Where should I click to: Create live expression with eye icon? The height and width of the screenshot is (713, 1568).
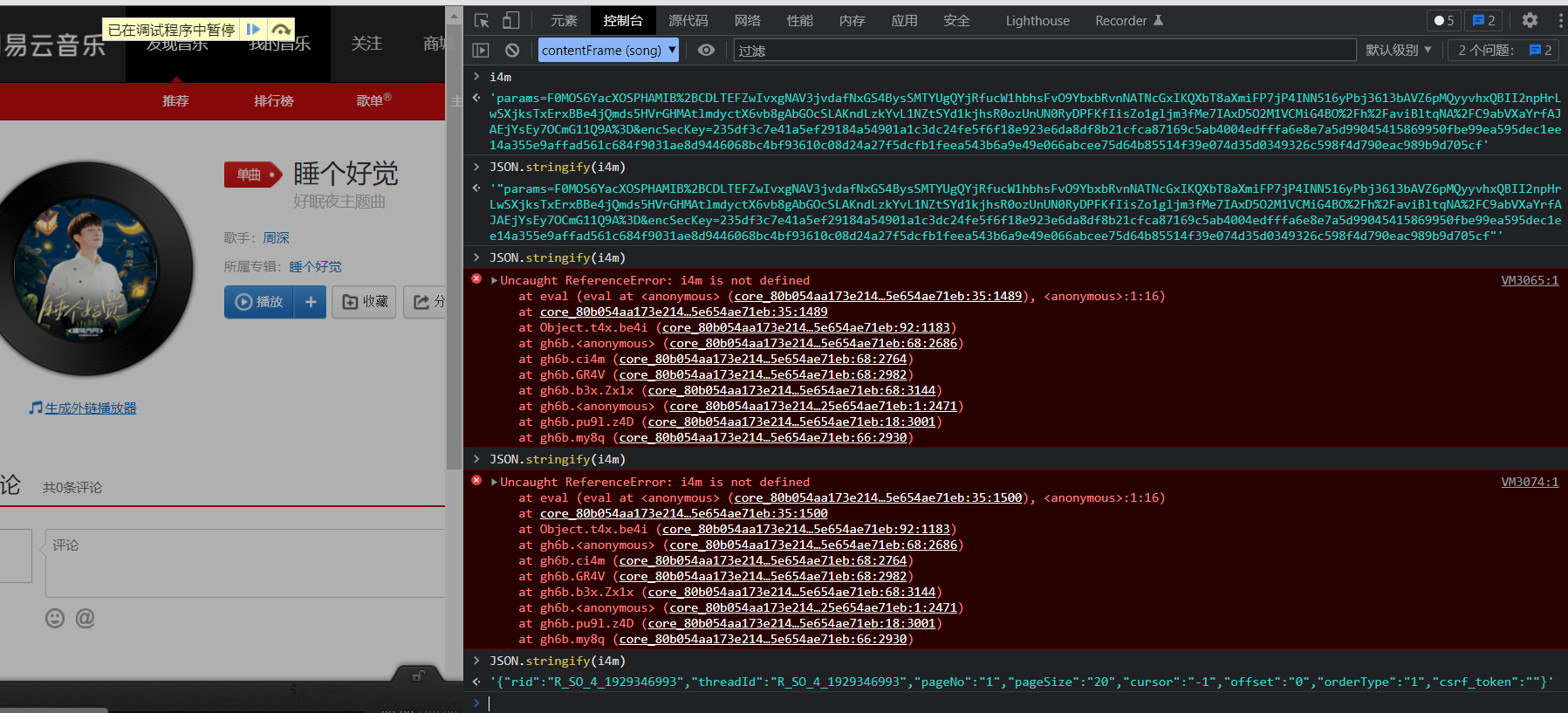pyautogui.click(x=707, y=51)
